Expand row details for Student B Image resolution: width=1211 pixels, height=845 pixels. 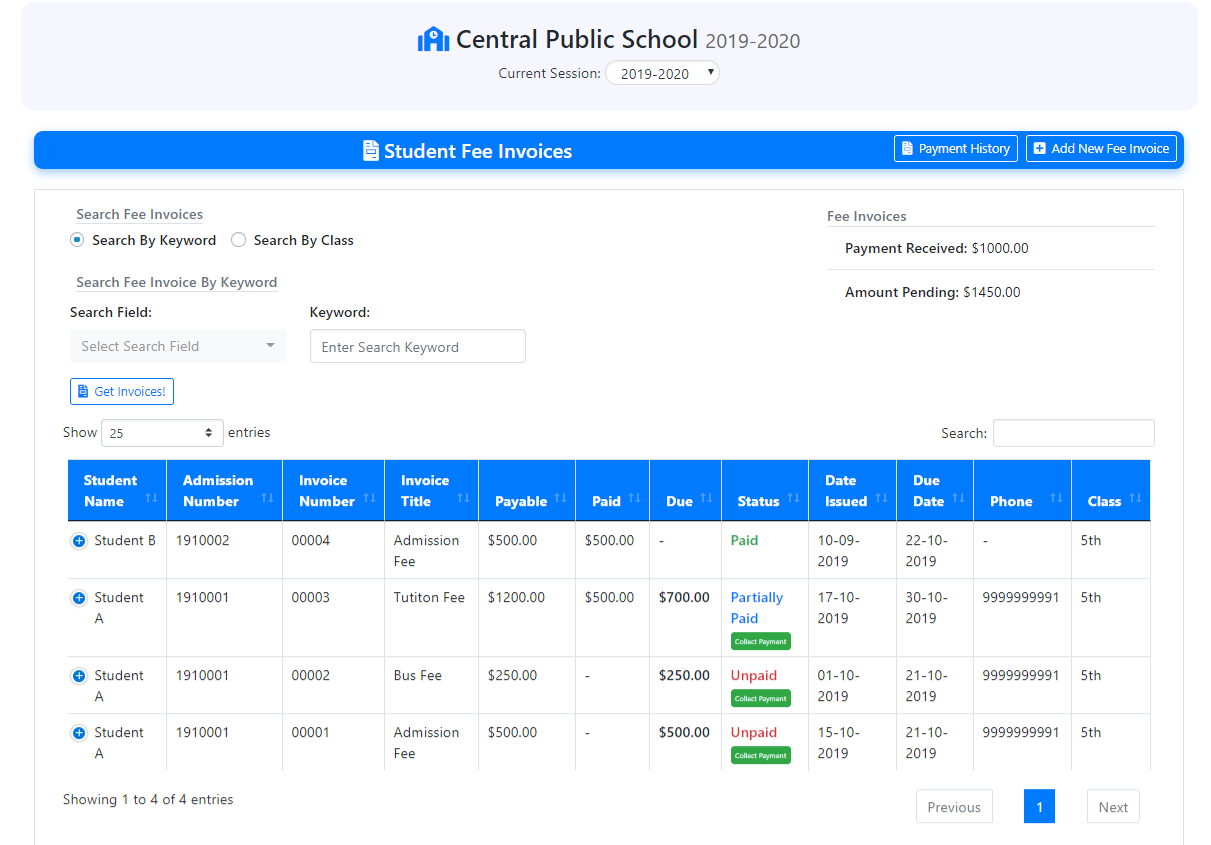[79, 541]
